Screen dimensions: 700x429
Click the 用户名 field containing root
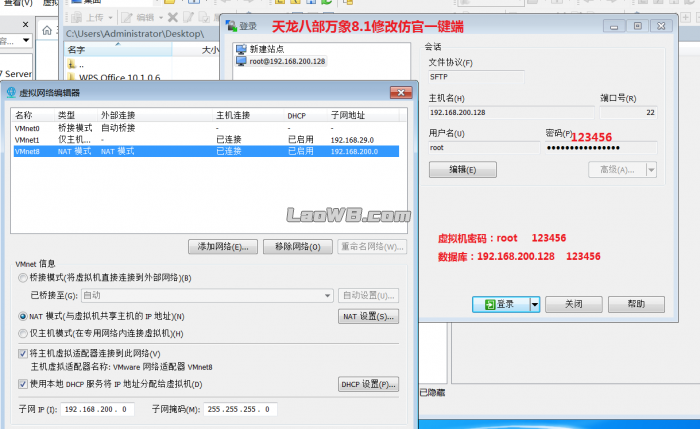coord(484,148)
